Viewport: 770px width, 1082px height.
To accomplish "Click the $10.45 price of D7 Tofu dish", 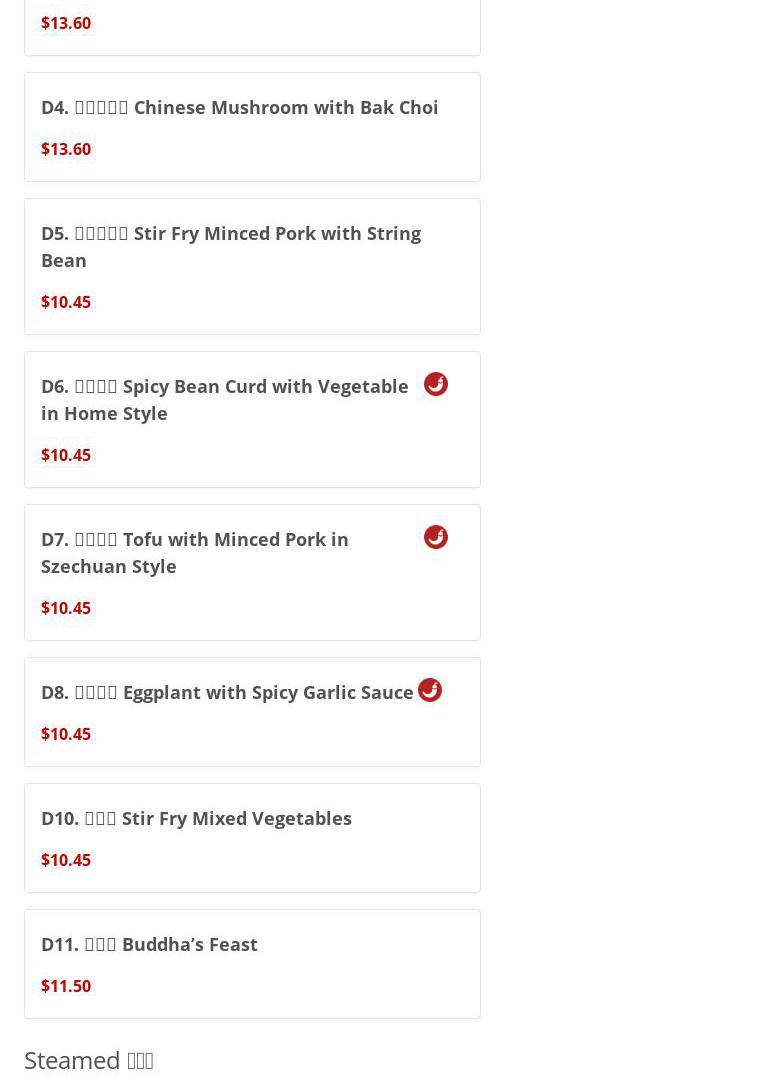I will tap(66, 608).
